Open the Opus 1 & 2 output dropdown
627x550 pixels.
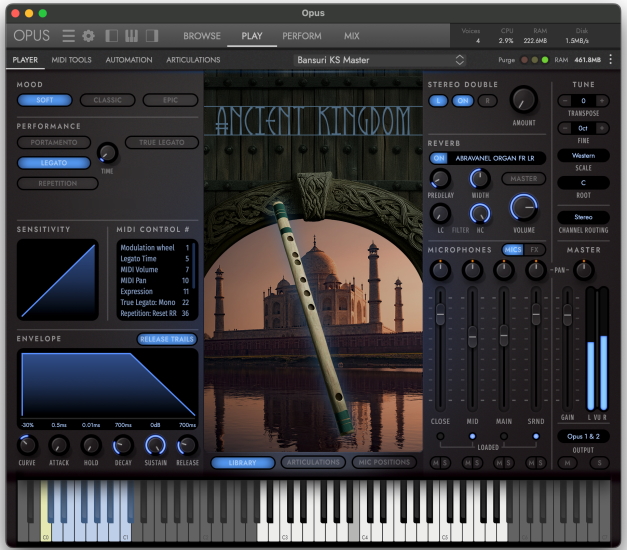(583, 436)
